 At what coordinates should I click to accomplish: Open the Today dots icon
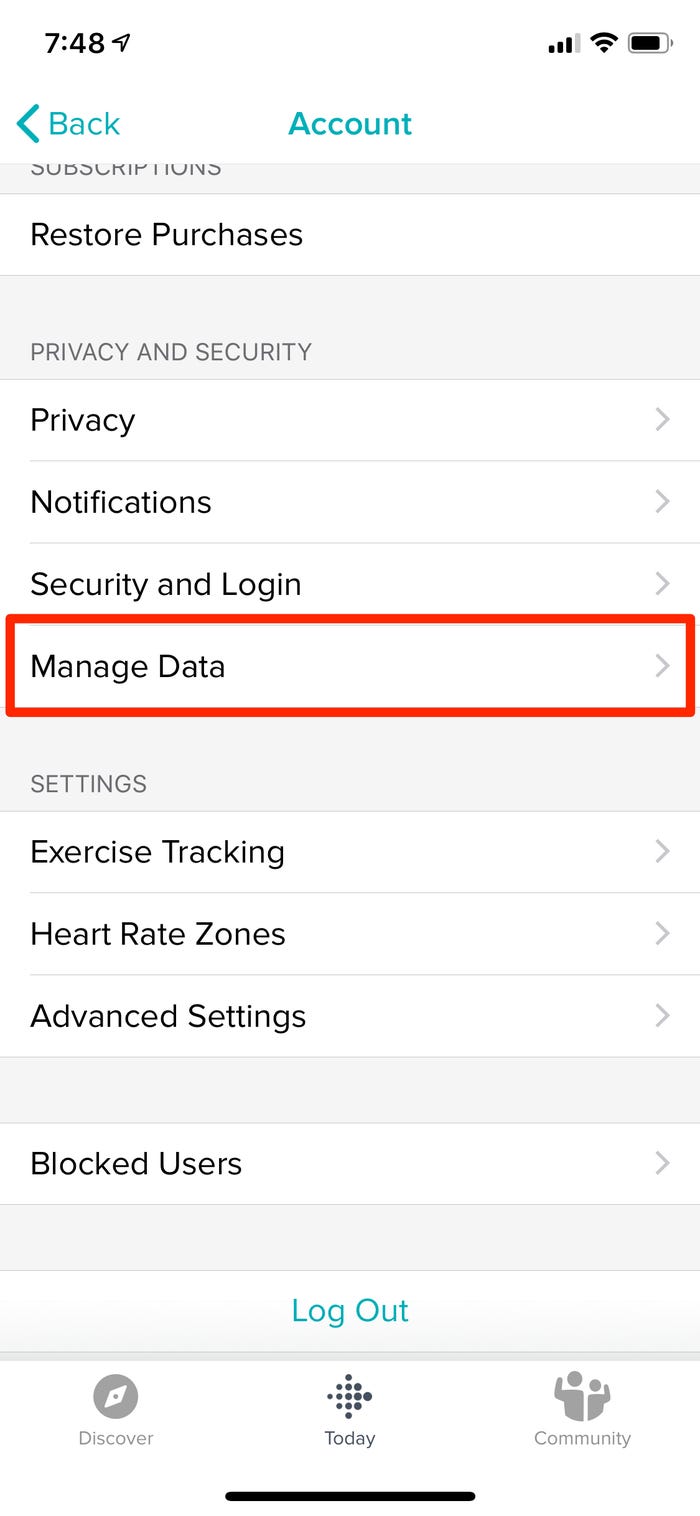click(x=350, y=1396)
